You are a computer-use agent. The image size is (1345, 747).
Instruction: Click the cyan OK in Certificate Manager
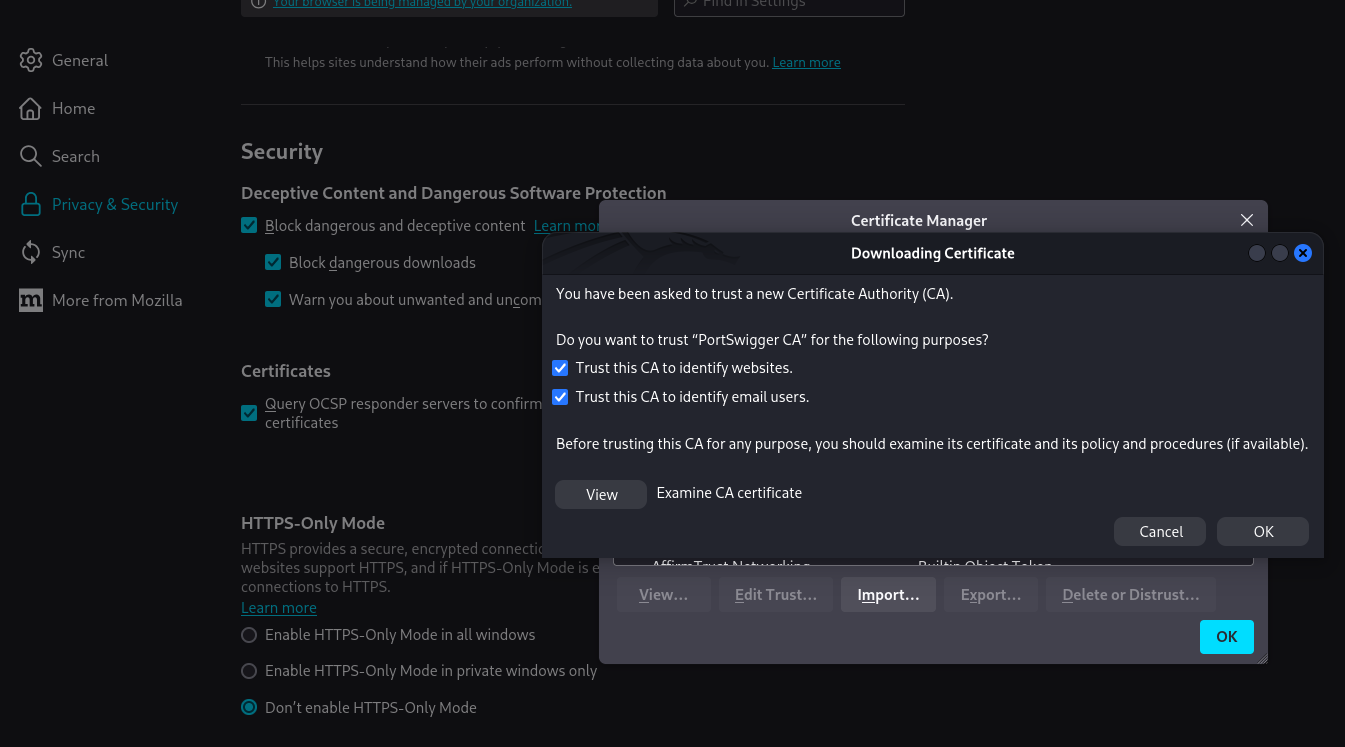pyautogui.click(x=1227, y=636)
